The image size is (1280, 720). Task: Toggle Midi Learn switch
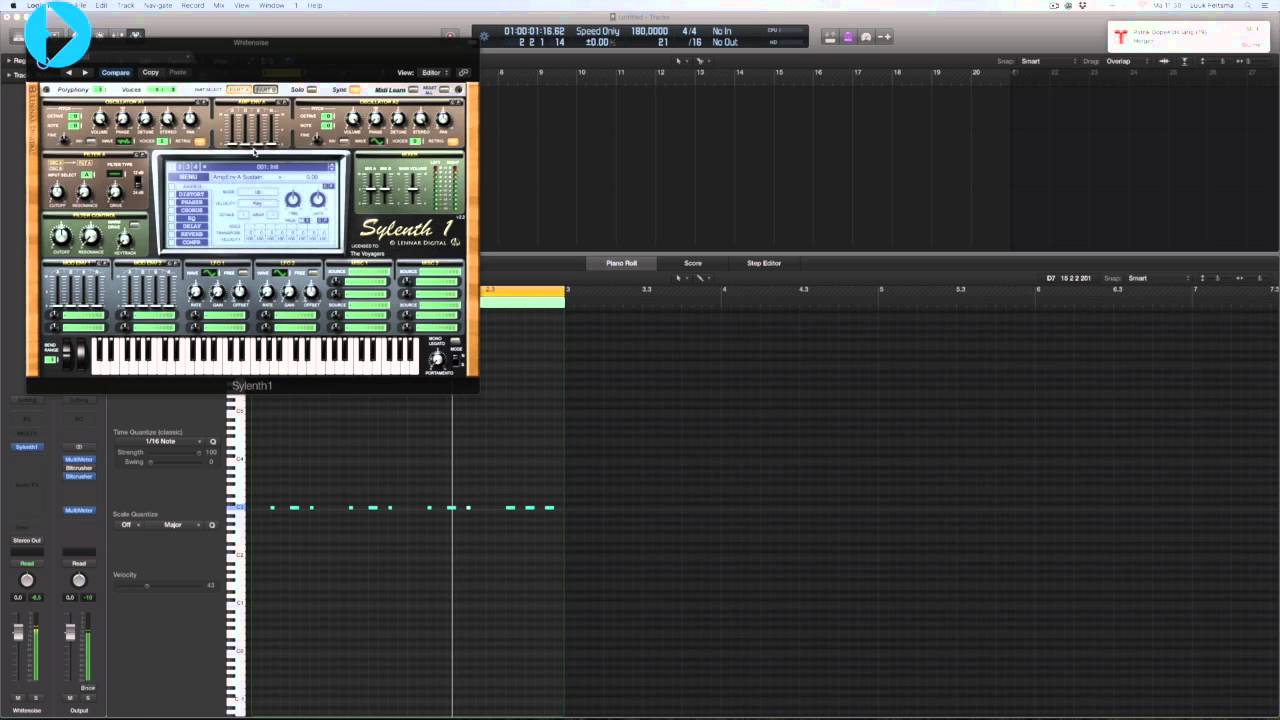[414, 90]
